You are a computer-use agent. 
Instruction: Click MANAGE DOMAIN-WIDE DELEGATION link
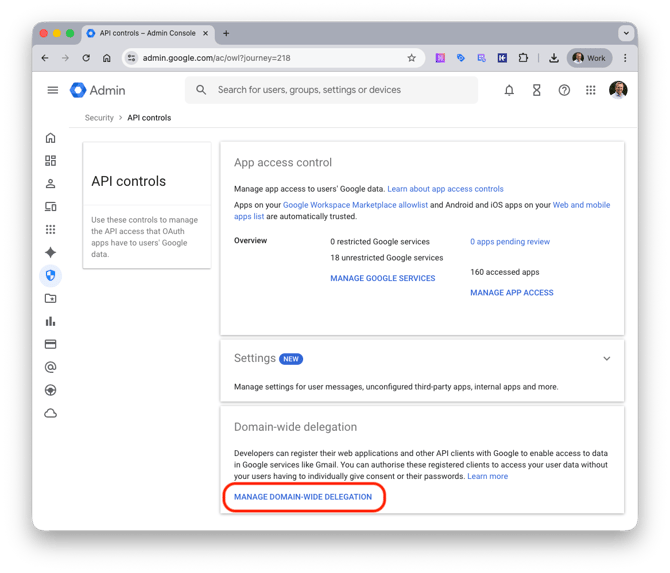[303, 497]
